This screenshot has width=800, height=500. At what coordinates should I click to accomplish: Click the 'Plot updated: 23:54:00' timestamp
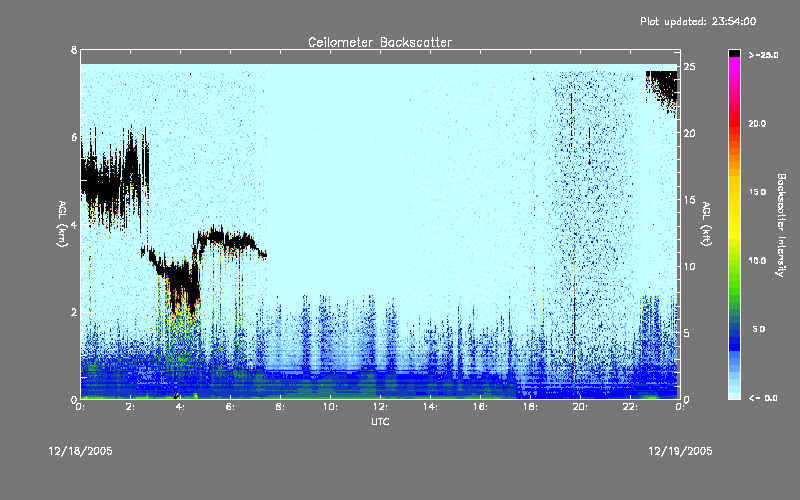pyautogui.click(x=698, y=21)
